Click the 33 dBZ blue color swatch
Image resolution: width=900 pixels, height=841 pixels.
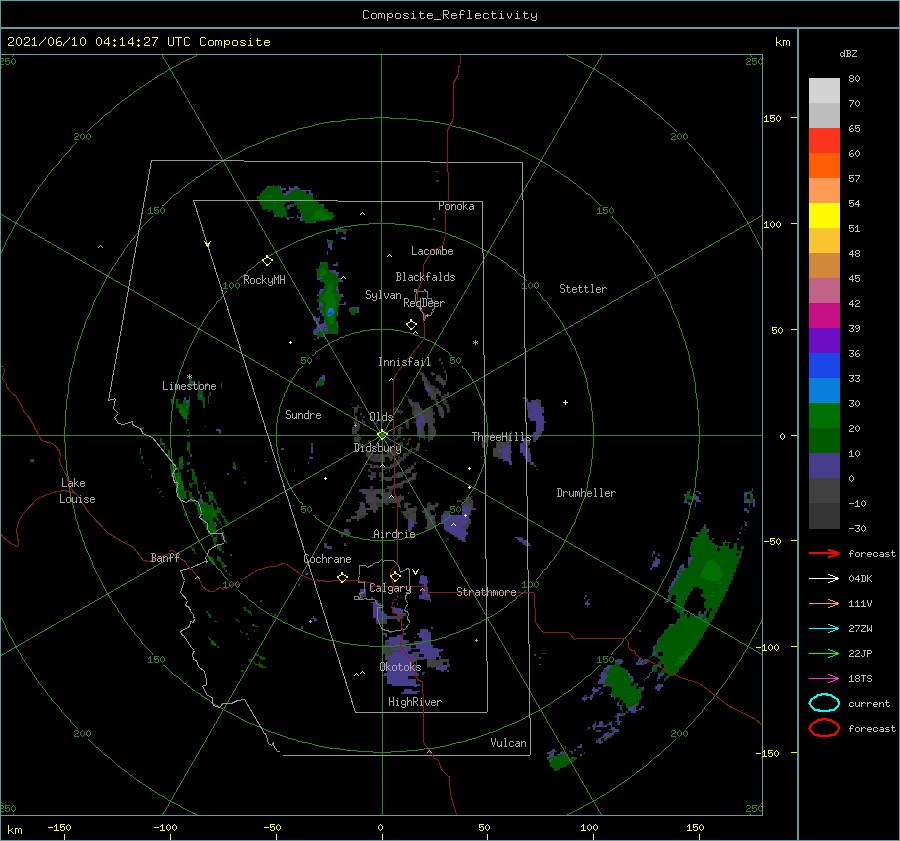point(824,366)
